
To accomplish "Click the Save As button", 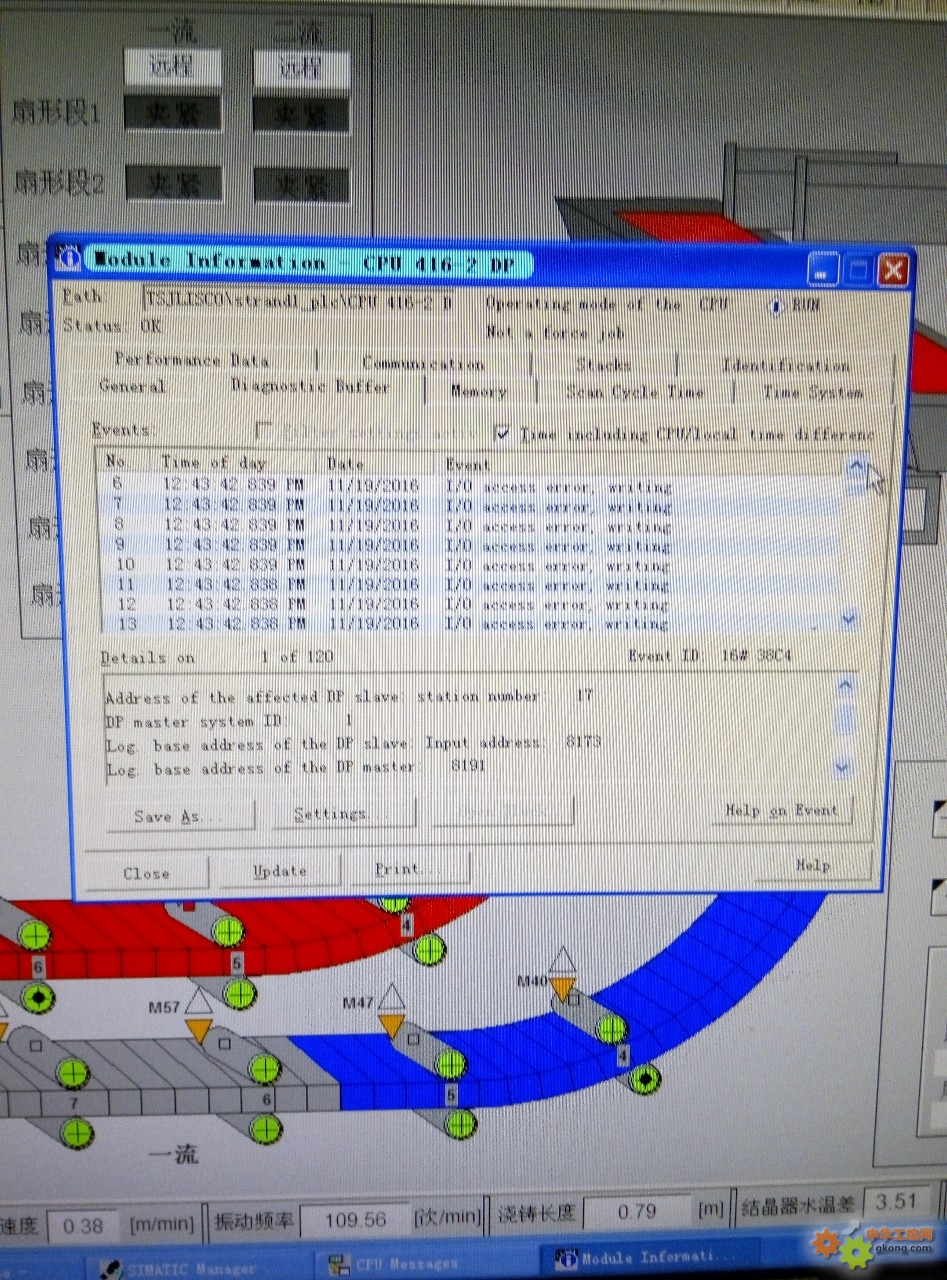I will [x=180, y=816].
